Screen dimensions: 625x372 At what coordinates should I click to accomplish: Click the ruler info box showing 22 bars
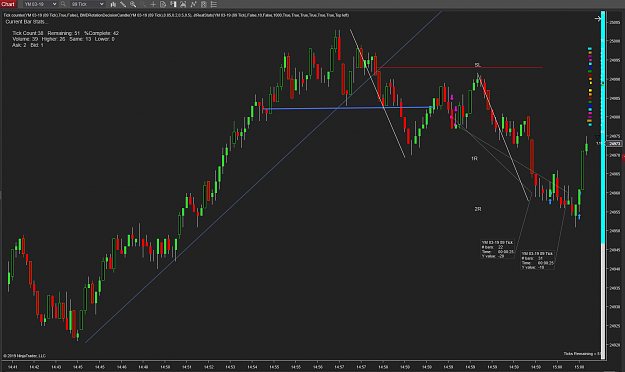click(x=497, y=249)
